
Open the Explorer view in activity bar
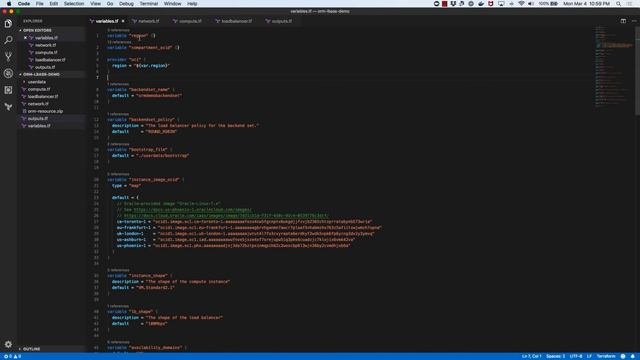pyautogui.click(x=8, y=24)
